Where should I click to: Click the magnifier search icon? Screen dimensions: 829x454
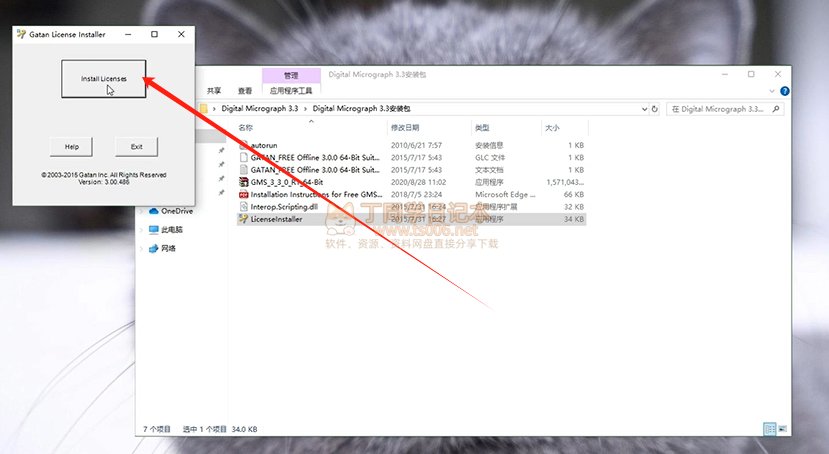tap(776, 109)
